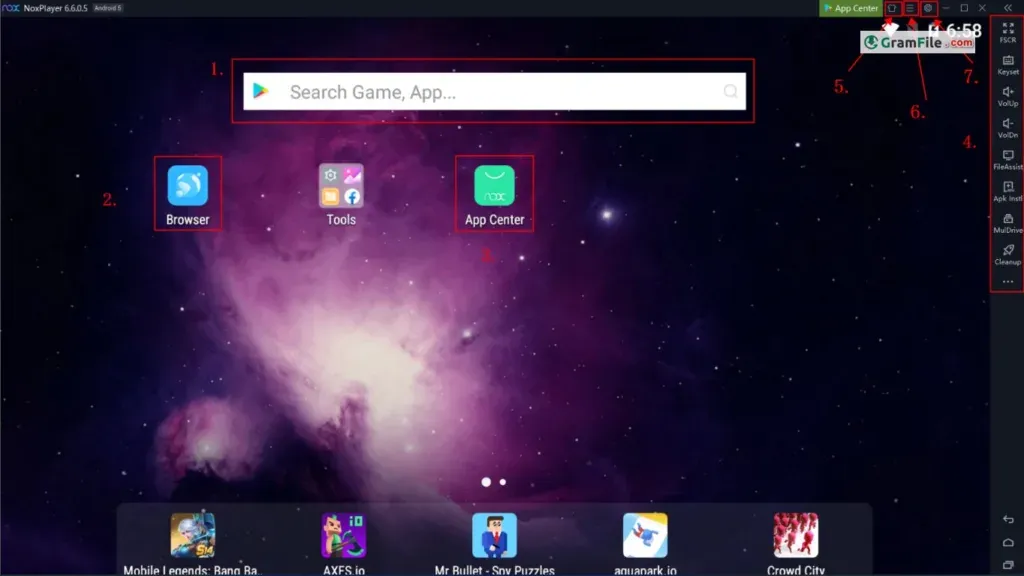This screenshot has width=1024, height=576.
Task: Switch to second home screen page dot
Action: click(503, 482)
